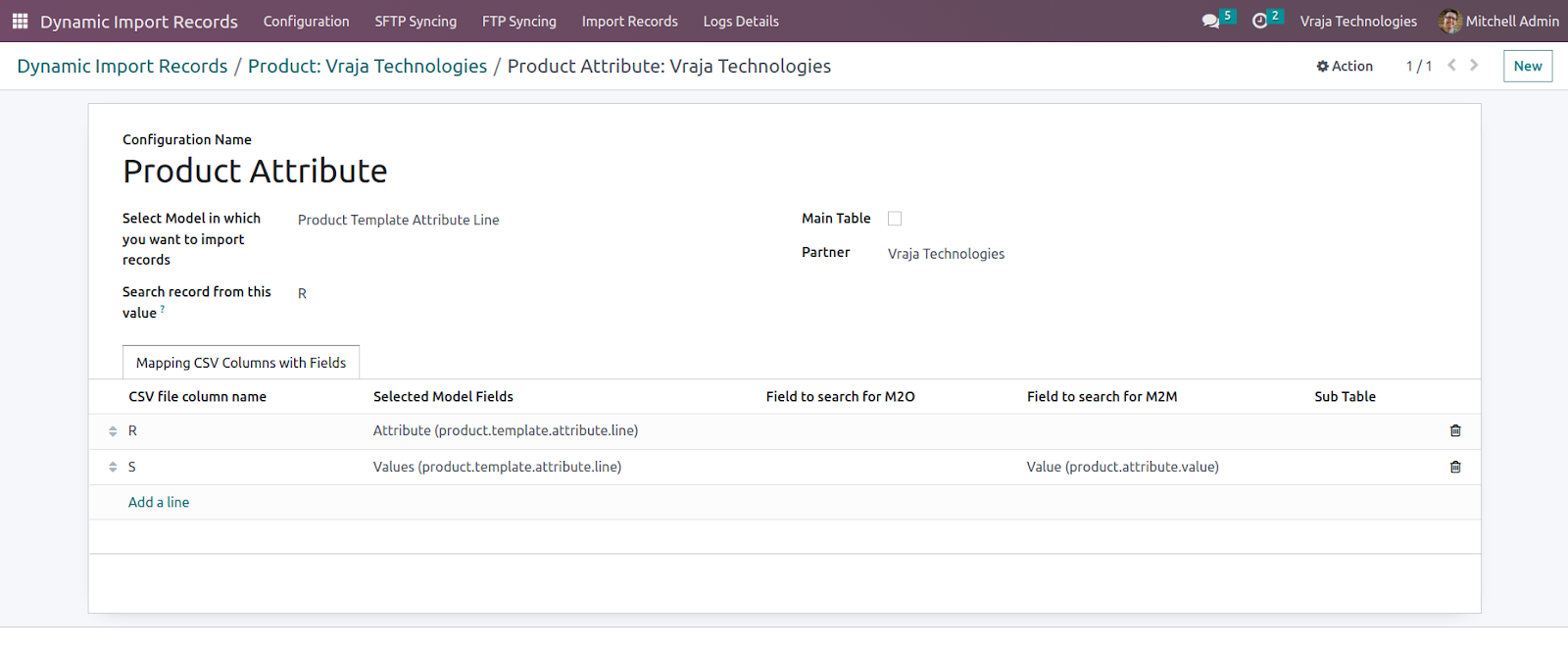Toggle the Main Table checkbox

(895, 219)
